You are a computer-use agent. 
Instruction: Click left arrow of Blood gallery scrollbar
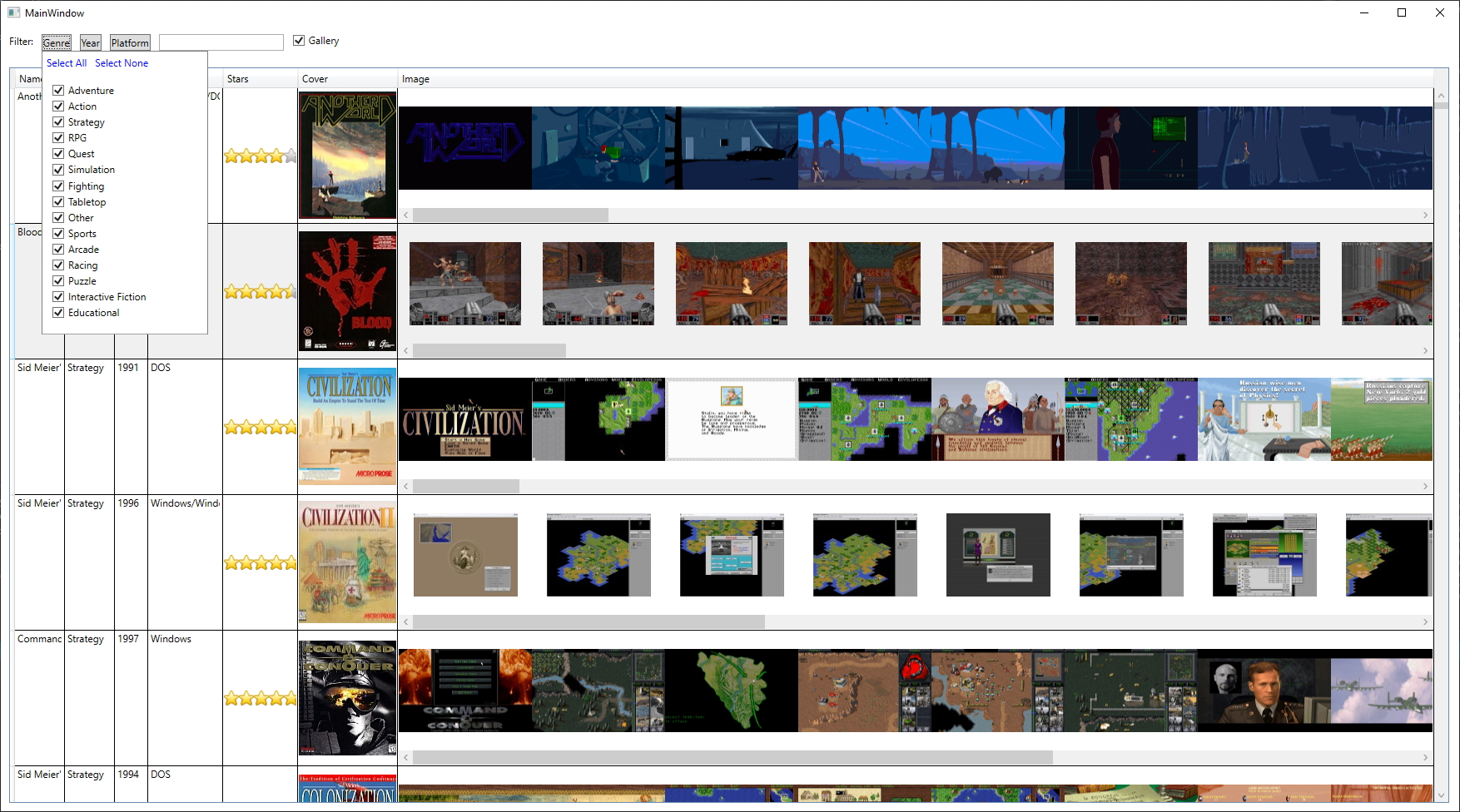(406, 350)
